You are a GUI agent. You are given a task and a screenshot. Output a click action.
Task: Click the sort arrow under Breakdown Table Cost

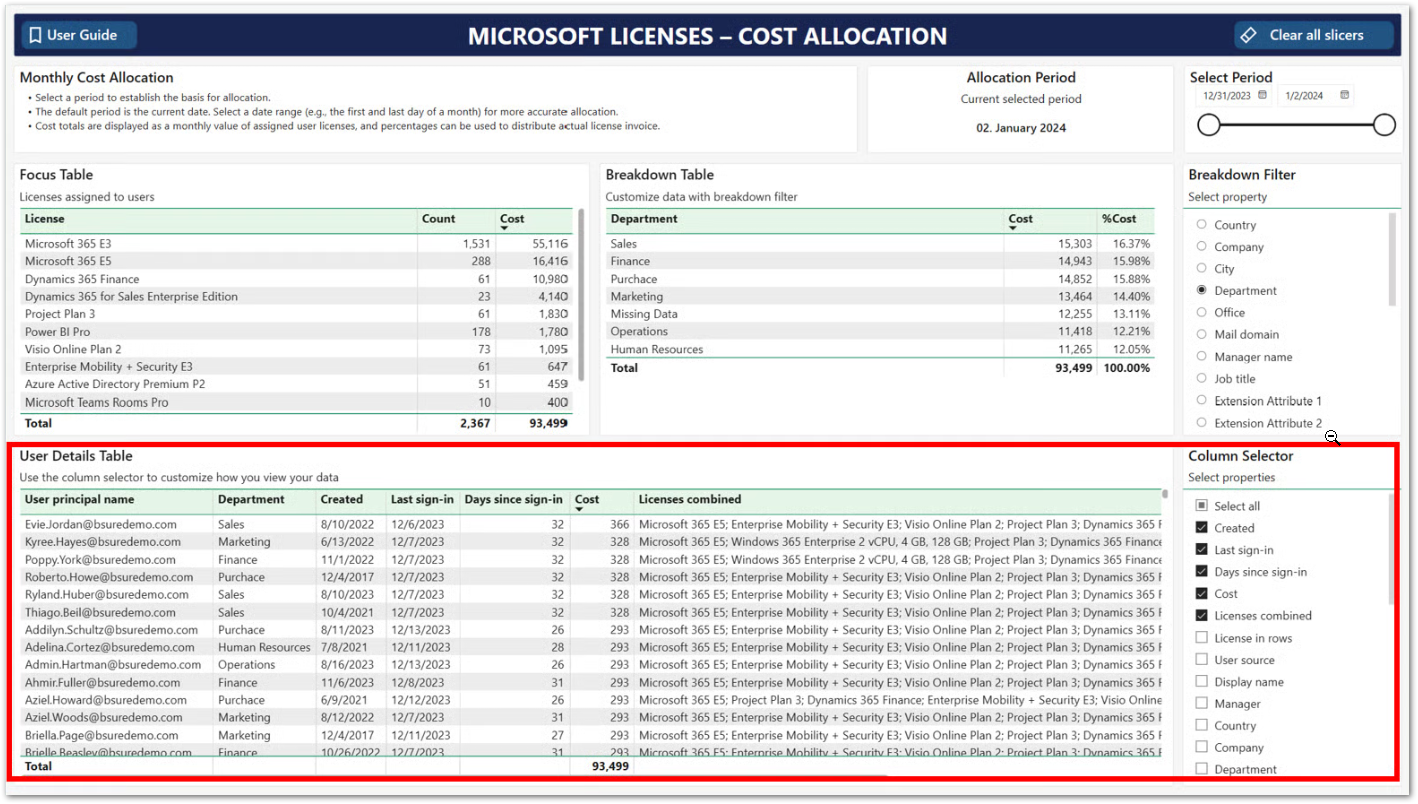pos(1013,229)
